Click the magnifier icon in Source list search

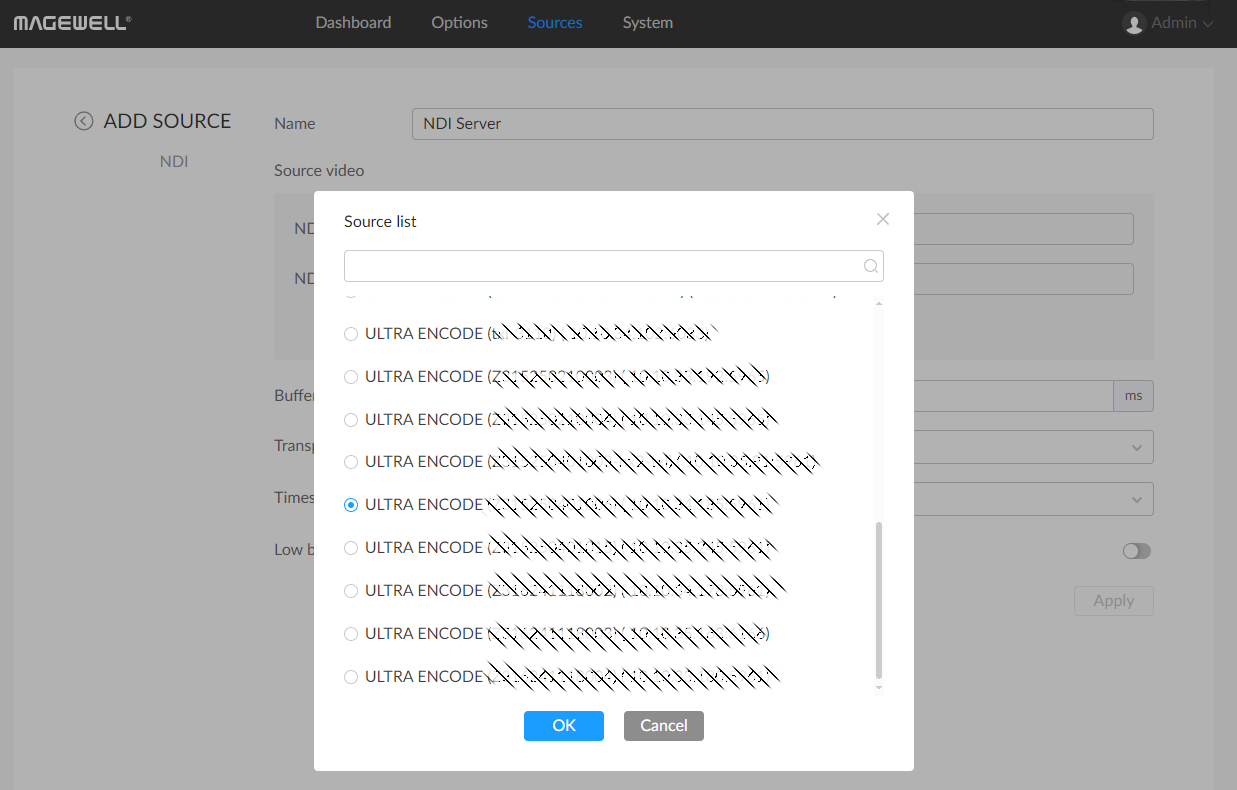click(x=870, y=266)
